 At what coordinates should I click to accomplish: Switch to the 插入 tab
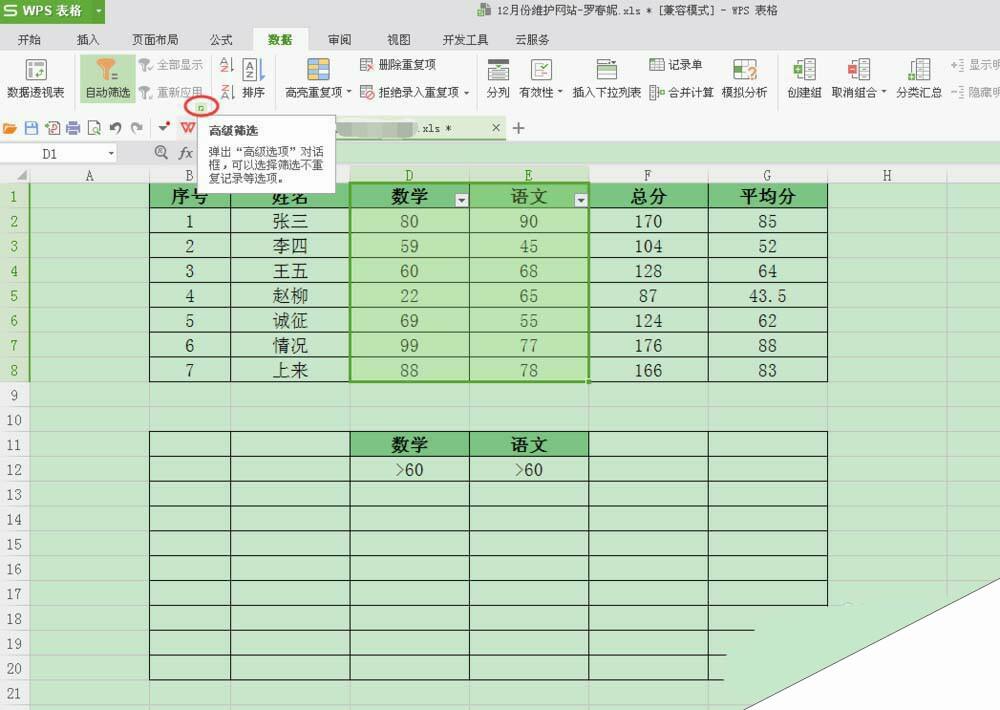88,40
